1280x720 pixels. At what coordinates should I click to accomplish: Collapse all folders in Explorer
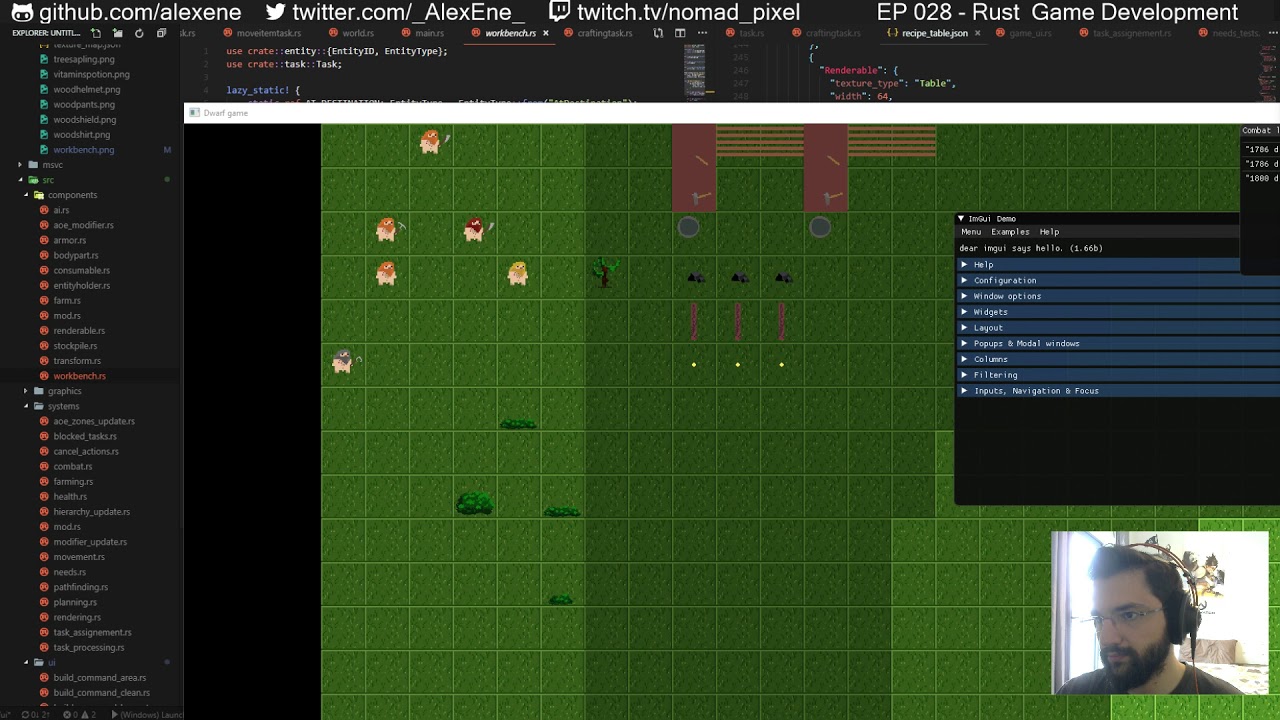coord(161,33)
